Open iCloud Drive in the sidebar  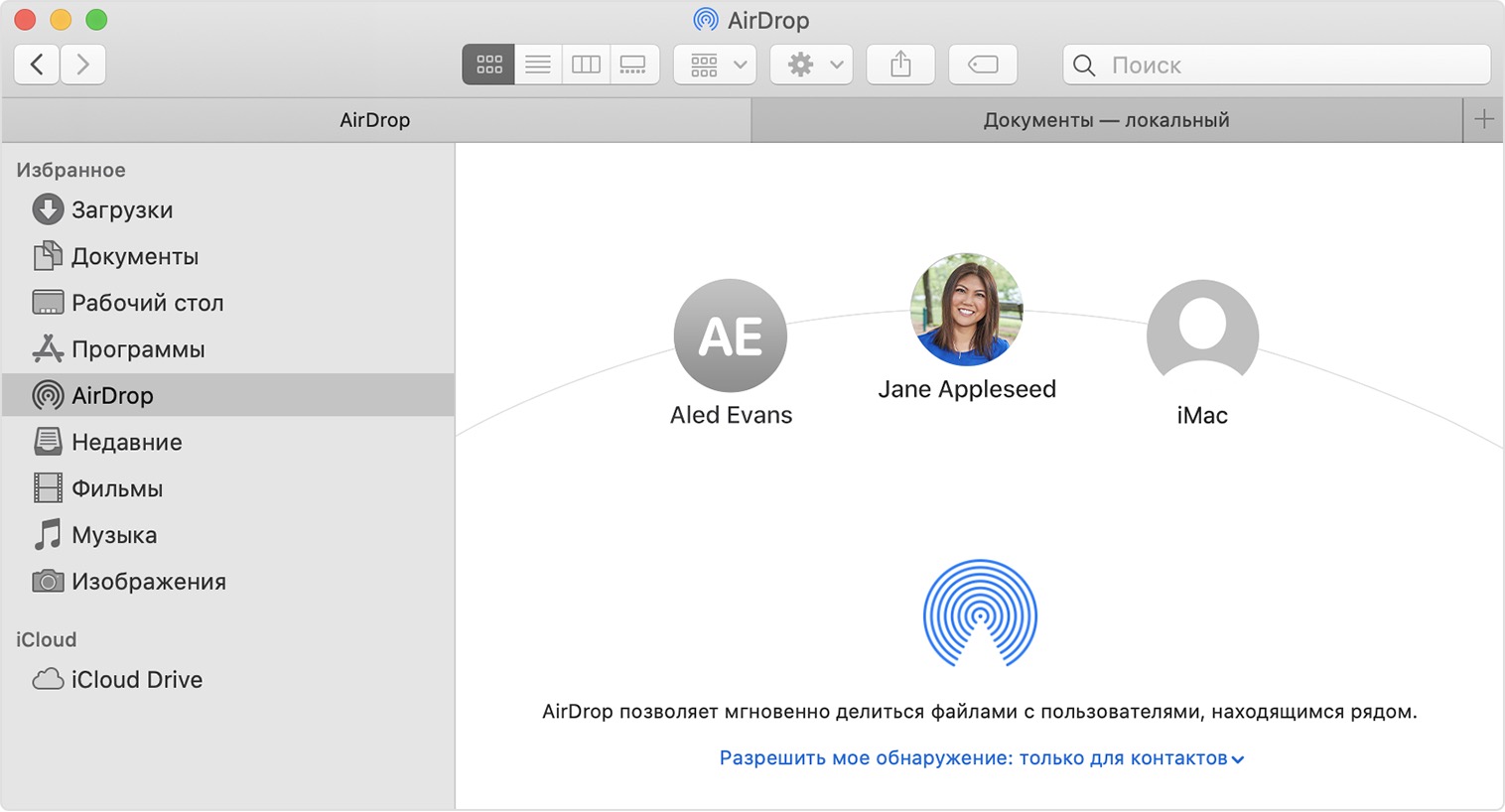136,679
